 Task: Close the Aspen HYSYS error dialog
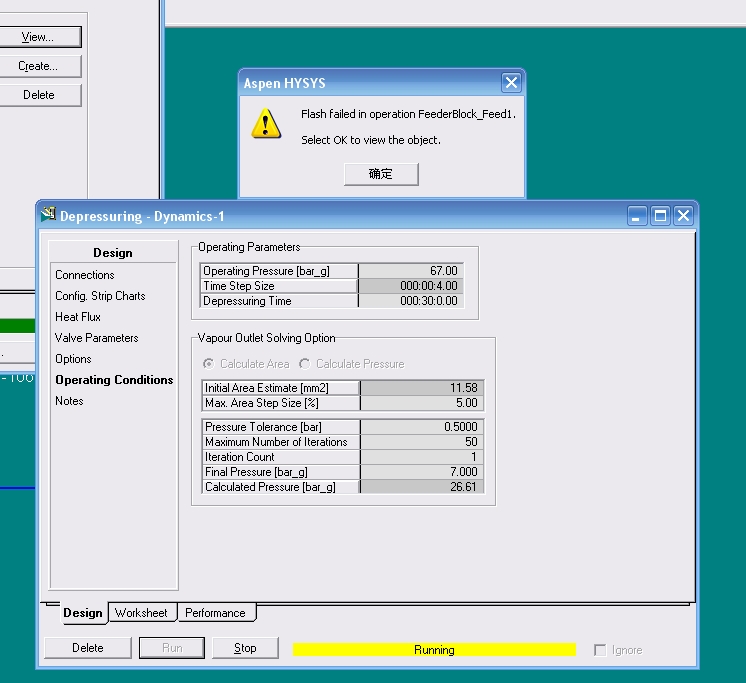[511, 83]
